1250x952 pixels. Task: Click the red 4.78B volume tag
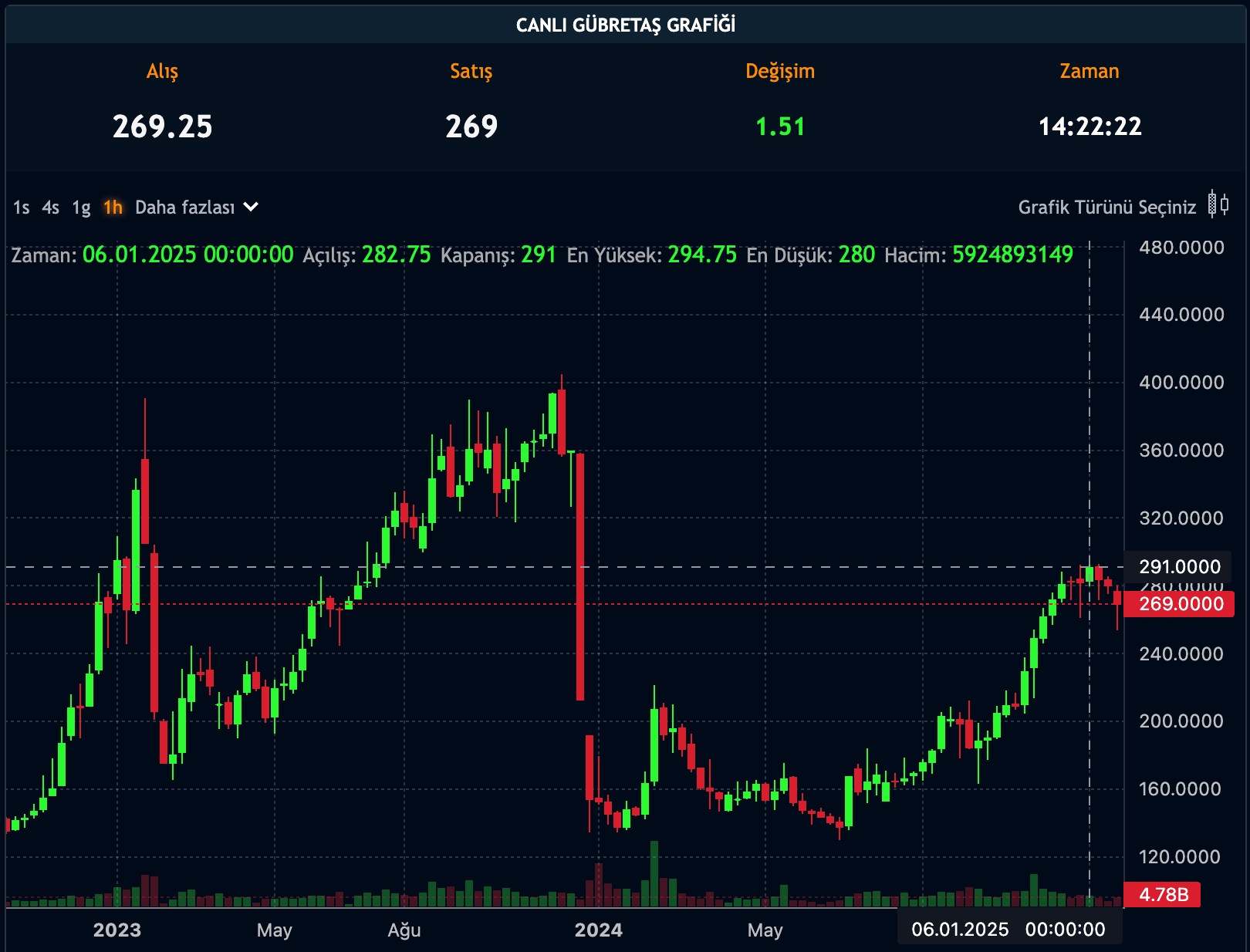pyautogui.click(x=1163, y=895)
